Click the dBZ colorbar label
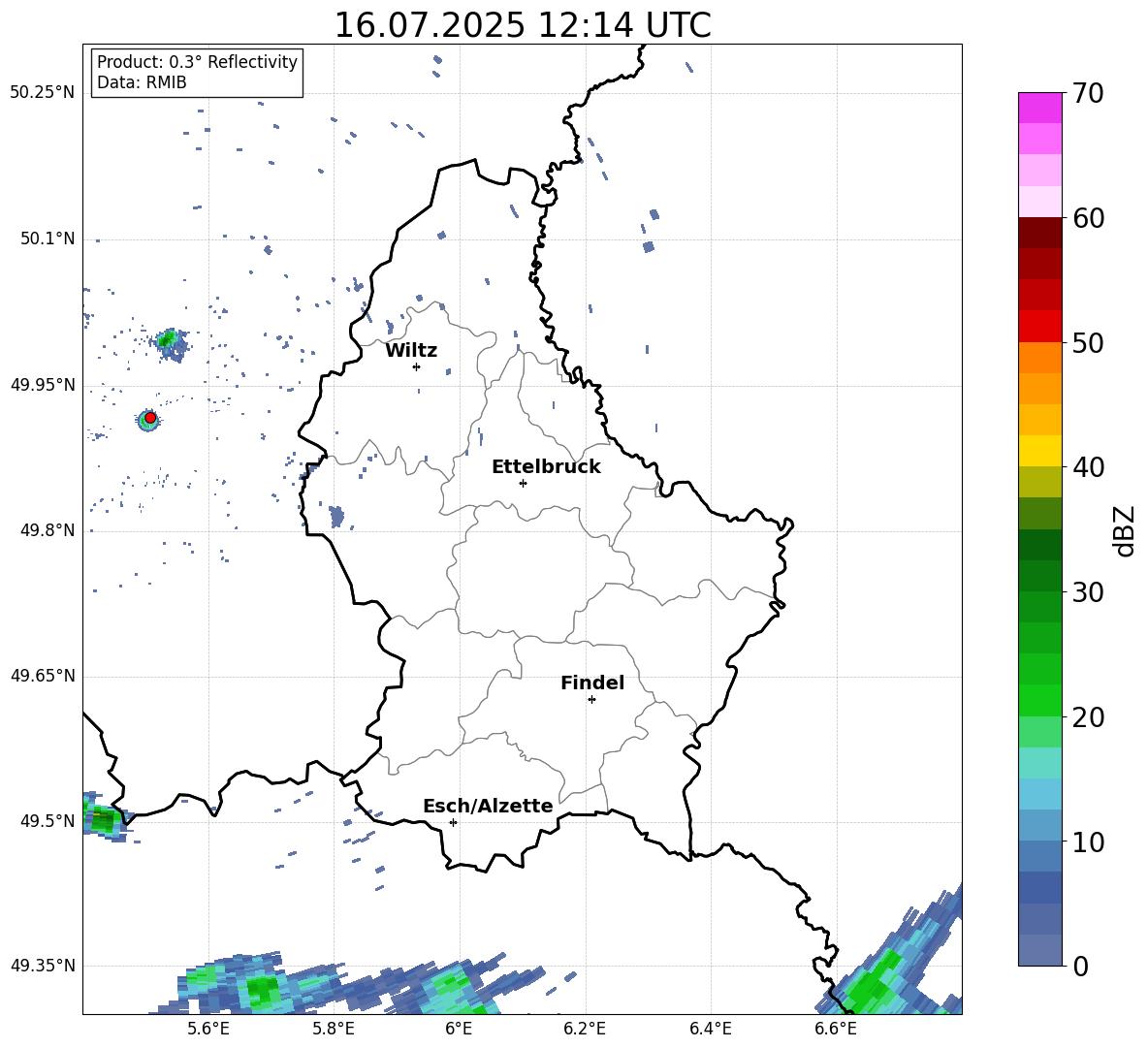 click(x=1123, y=530)
